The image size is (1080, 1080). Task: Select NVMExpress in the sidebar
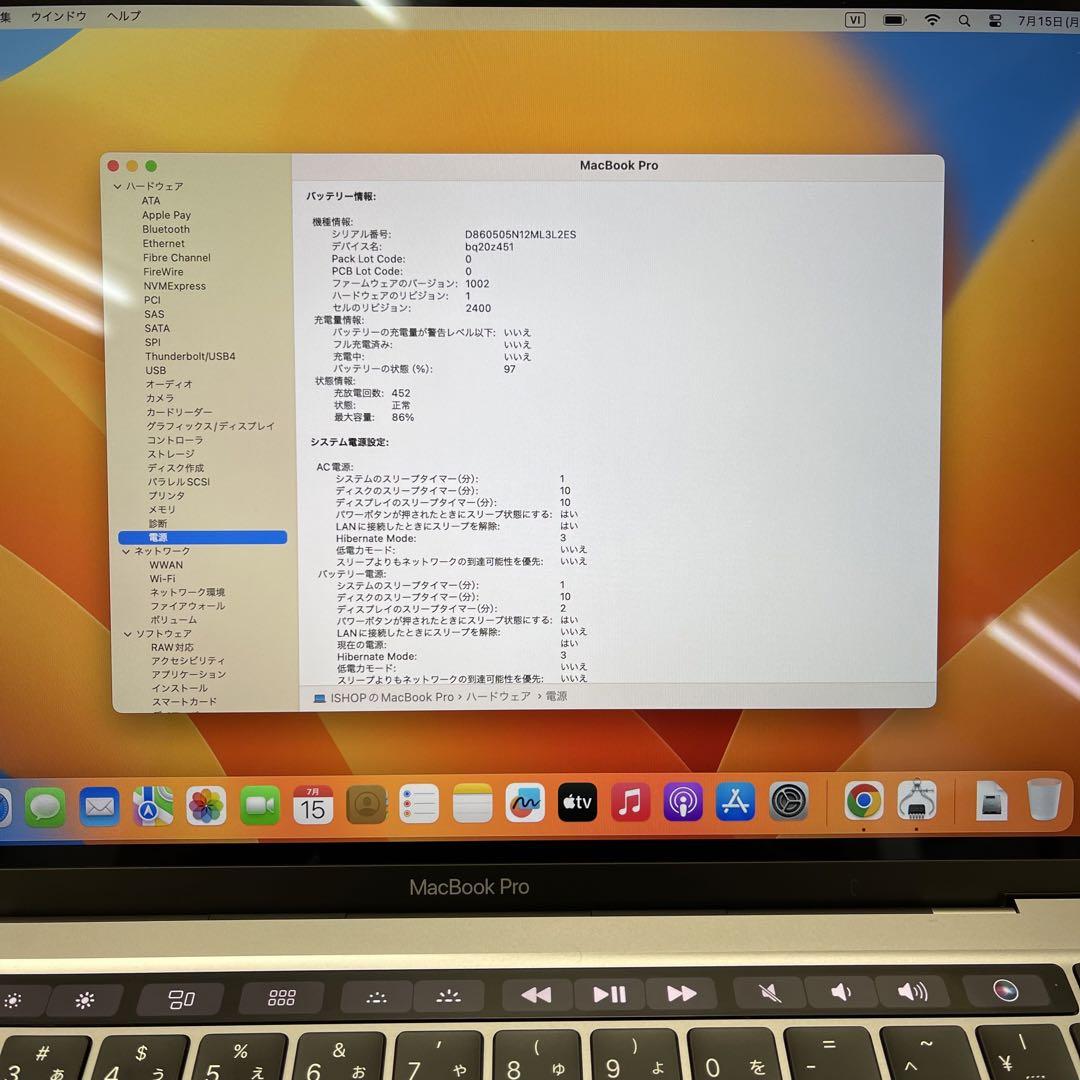click(175, 286)
